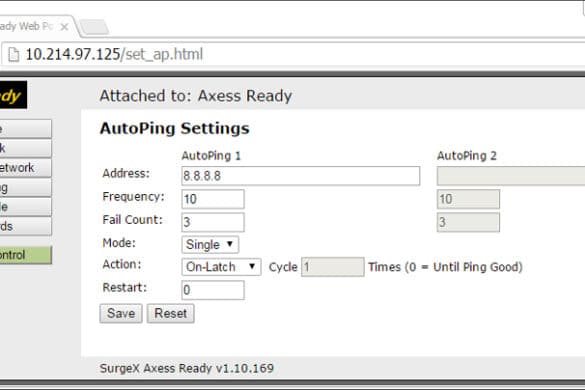Viewport: 585px width, 390px height.
Task: Click the 'AutoPing 1' column label
Action: pos(211,156)
